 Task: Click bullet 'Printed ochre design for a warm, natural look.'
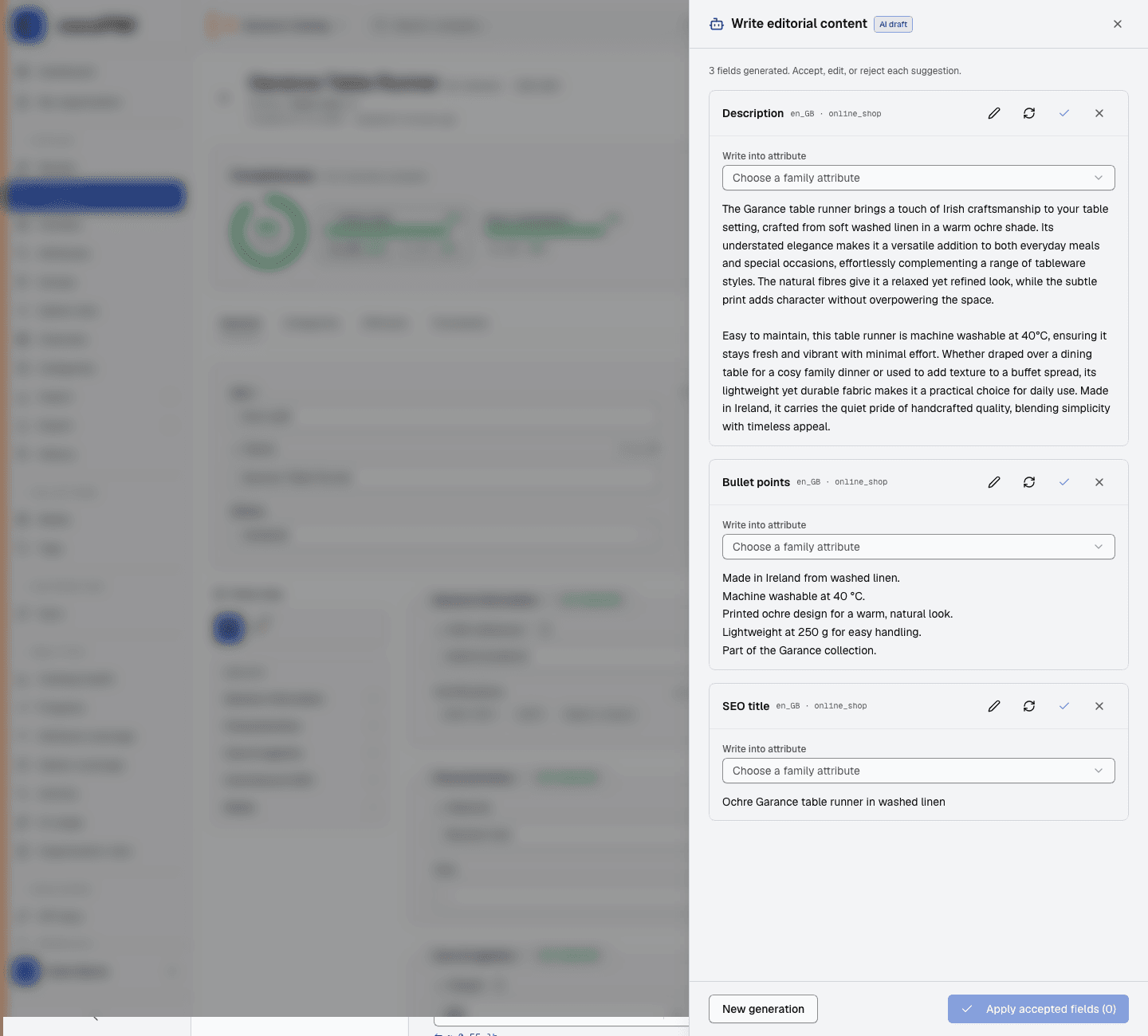tap(837, 614)
